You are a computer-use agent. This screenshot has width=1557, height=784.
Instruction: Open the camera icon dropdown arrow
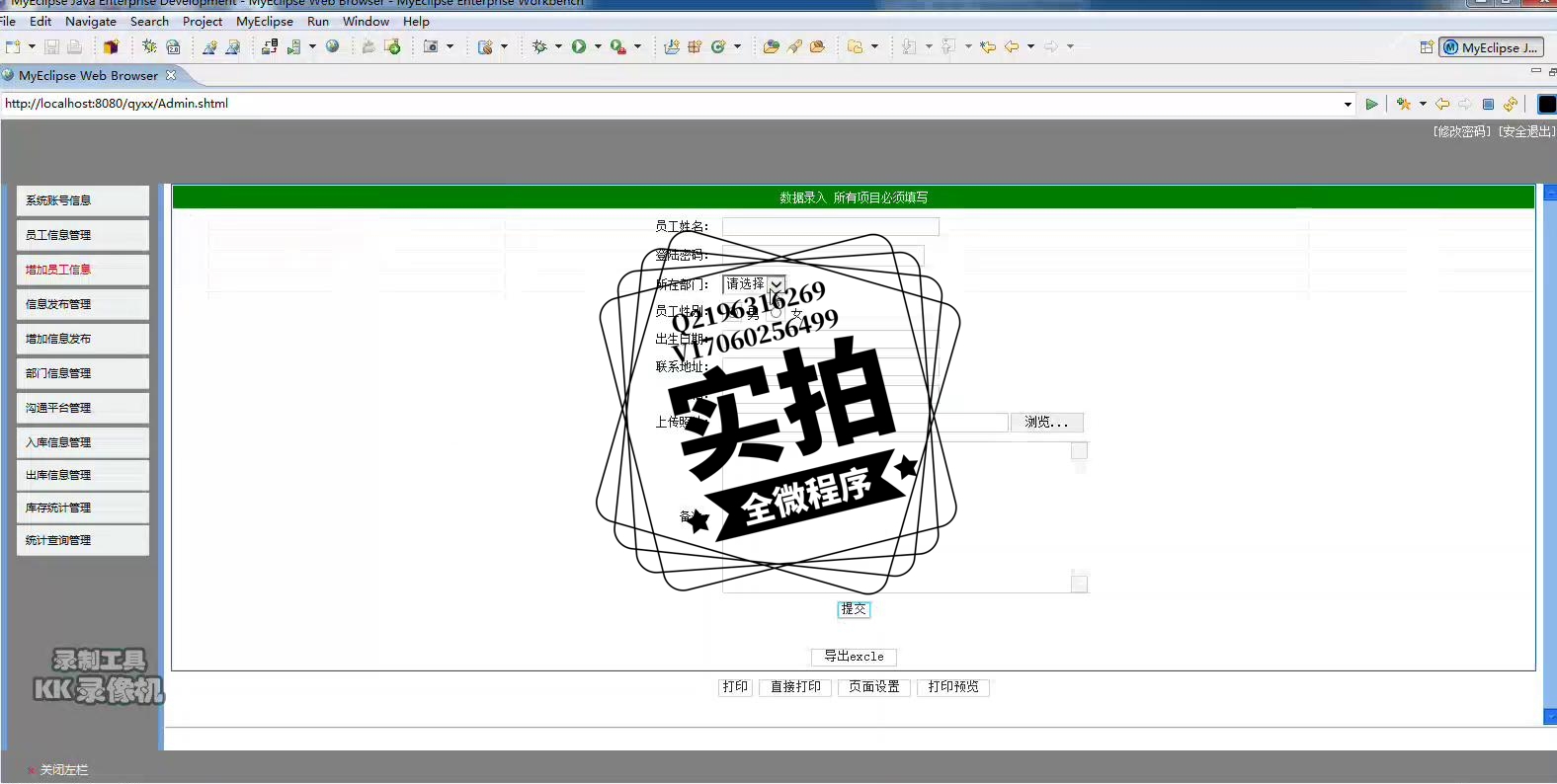(x=450, y=46)
